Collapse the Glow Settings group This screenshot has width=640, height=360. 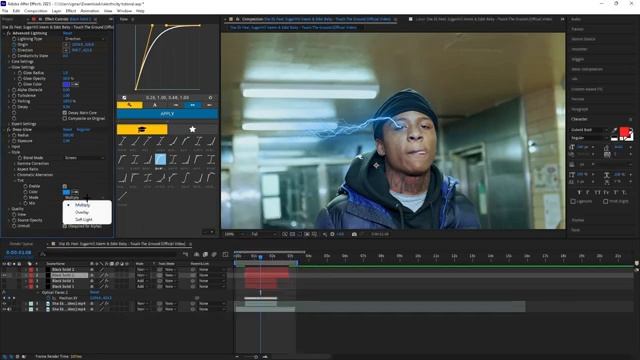pyautogui.click(x=10, y=67)
